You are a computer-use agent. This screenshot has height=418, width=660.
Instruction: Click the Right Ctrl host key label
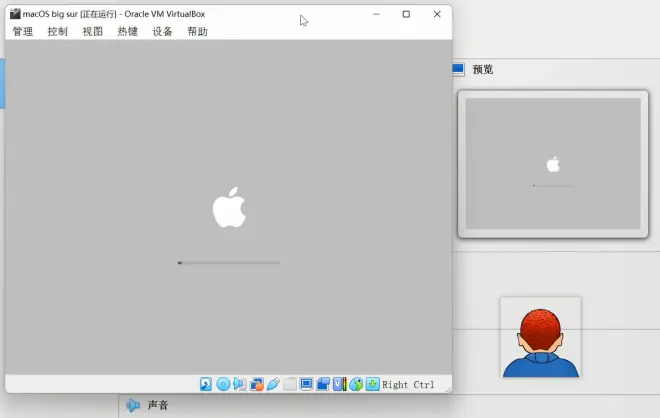408,385
